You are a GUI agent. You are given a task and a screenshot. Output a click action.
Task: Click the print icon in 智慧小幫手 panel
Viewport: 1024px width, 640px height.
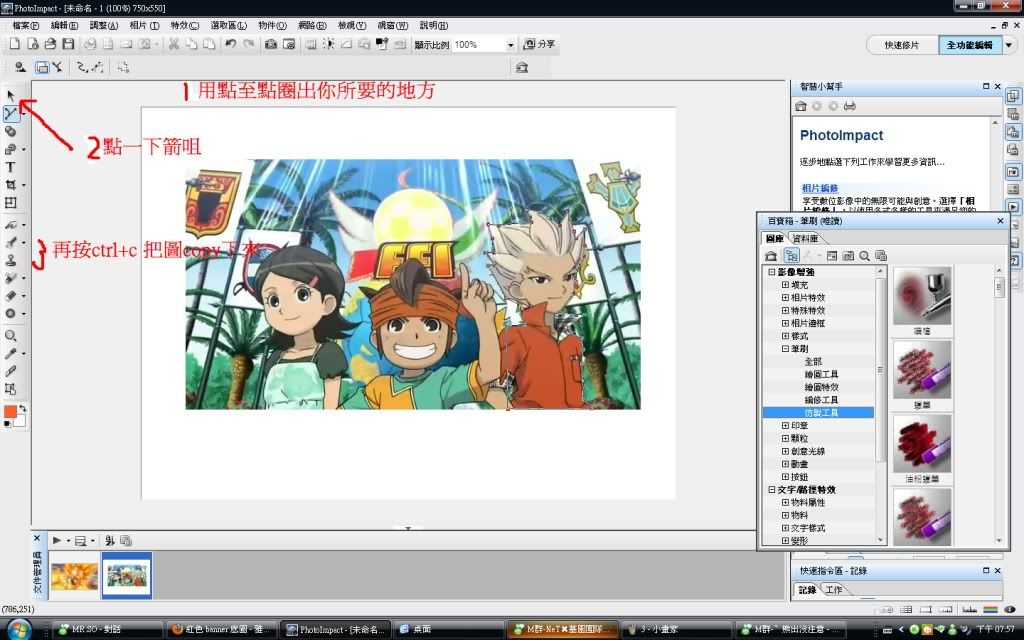coord(849,105)
